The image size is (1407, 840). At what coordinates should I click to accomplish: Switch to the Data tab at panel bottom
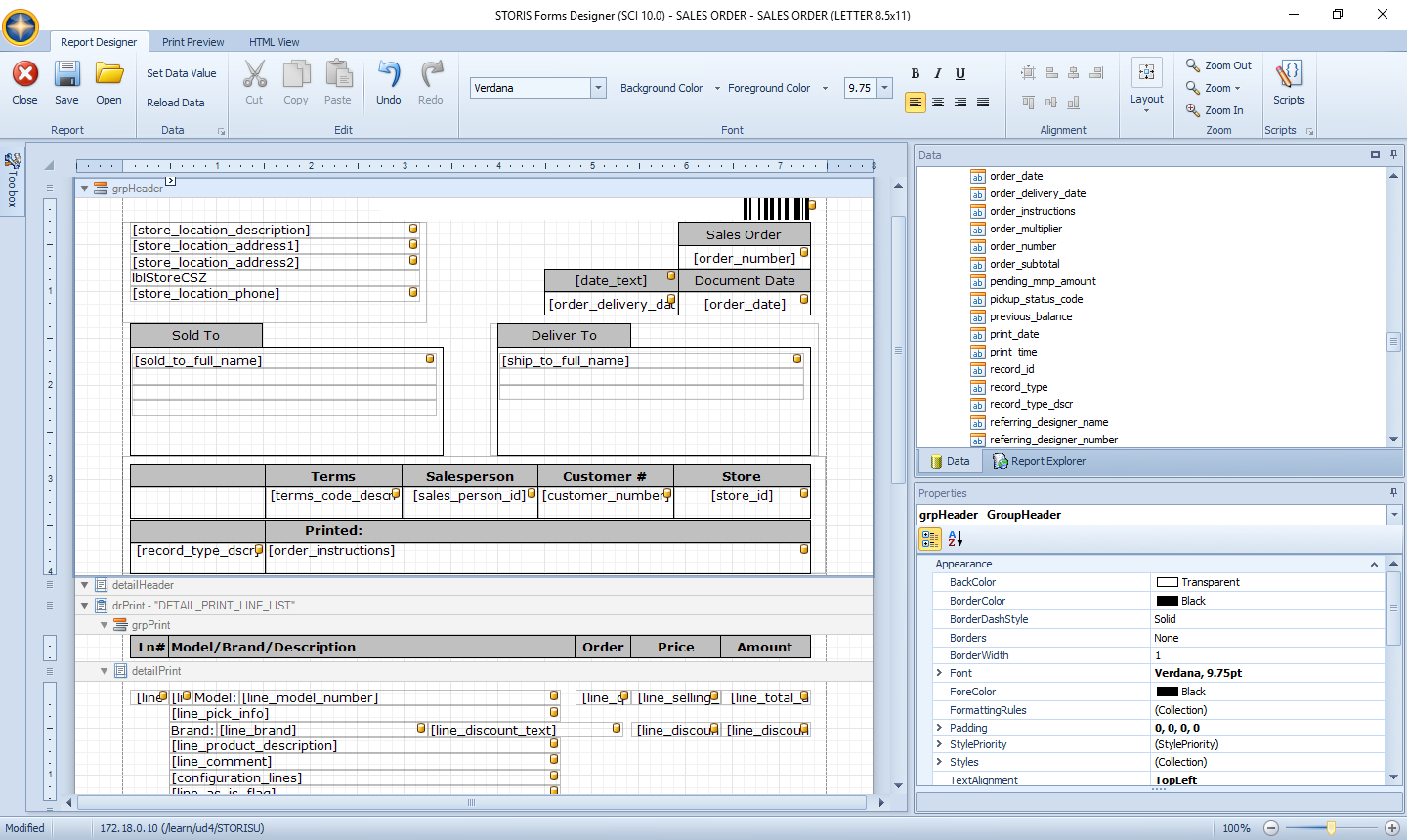tap(950, 461)
